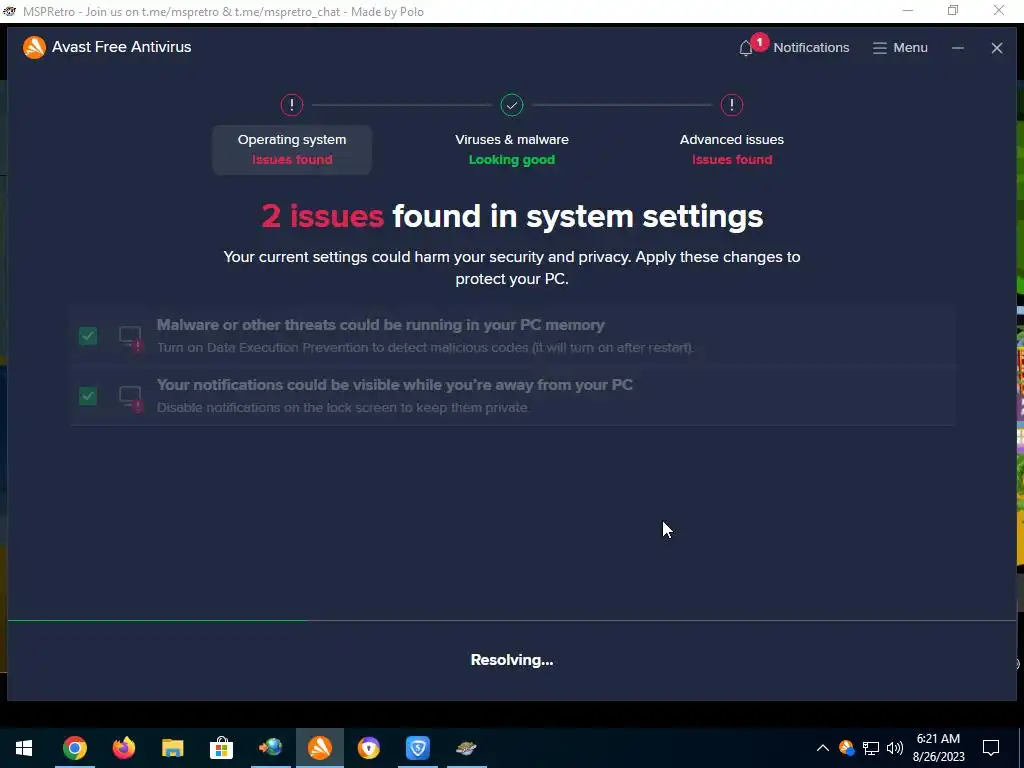Select the Viruses & malware step
The width and height of the screenshot is (1024, 768).
512,150
